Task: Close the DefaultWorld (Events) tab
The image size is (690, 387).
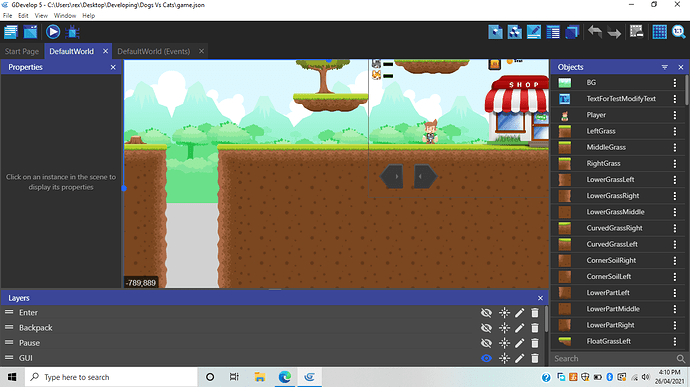Action: (x=201, y=51)
